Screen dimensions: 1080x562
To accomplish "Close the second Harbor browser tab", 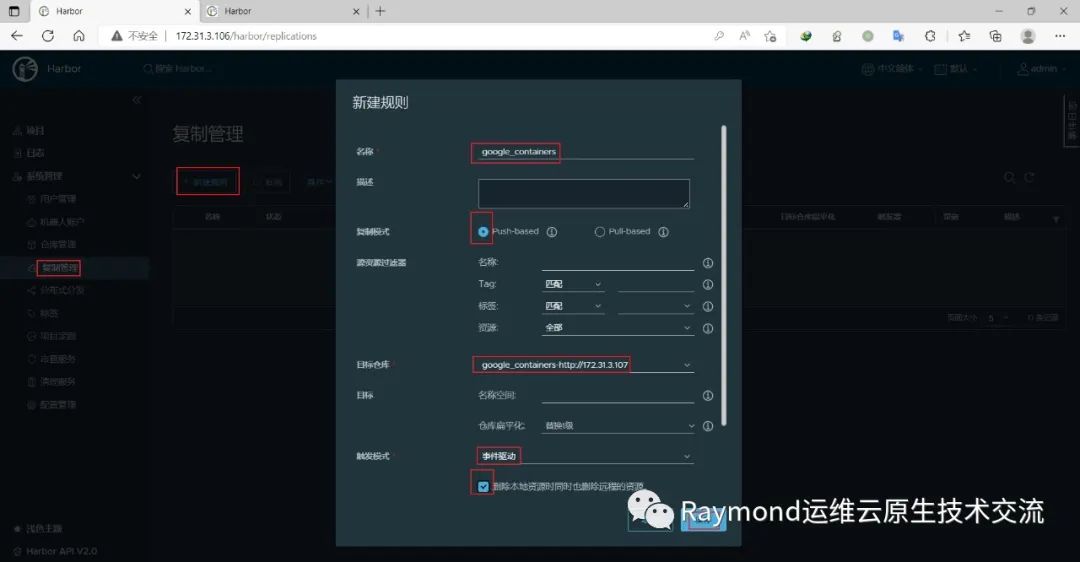I will click(356, 11).
